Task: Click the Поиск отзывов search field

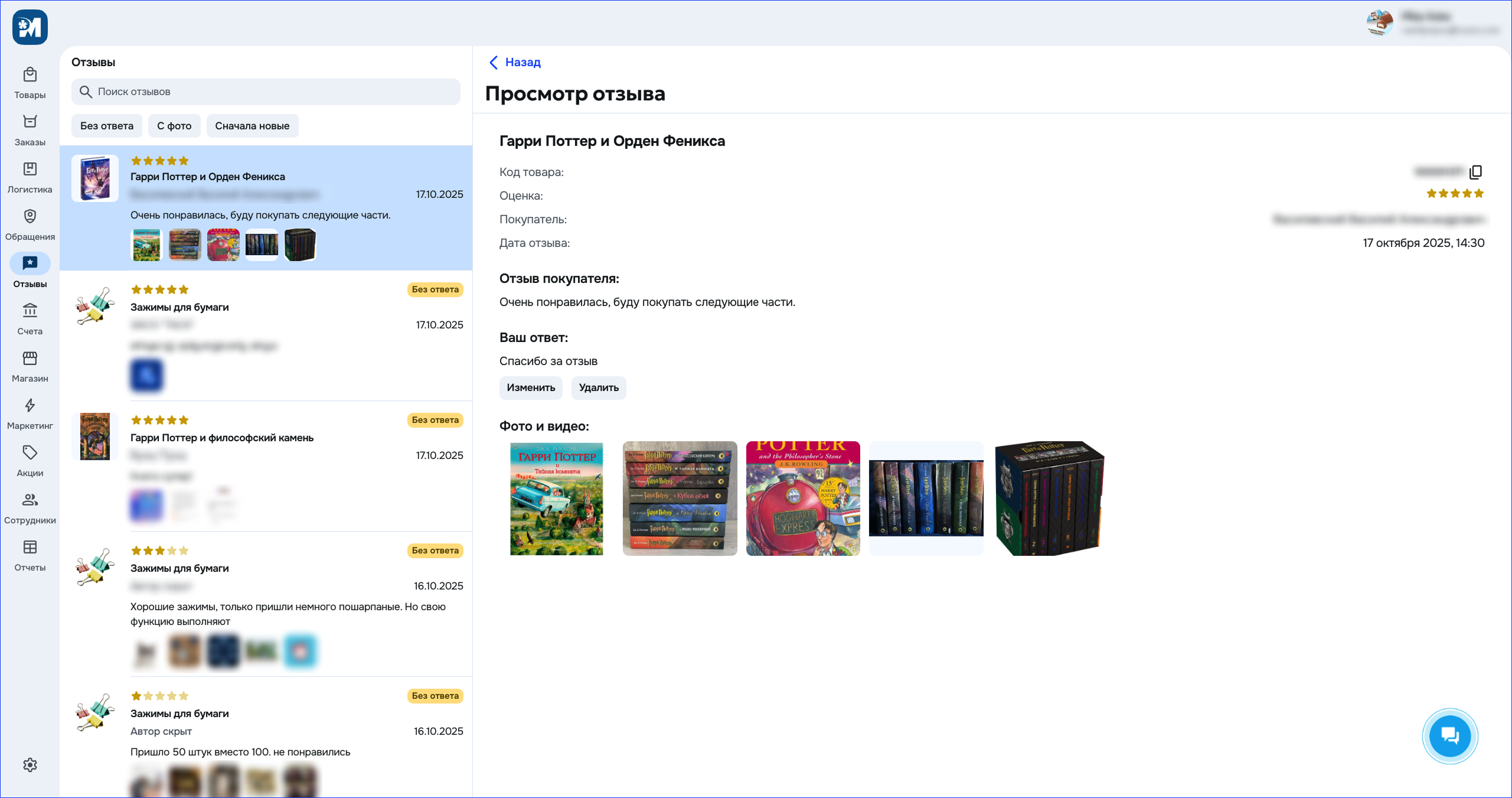Action: click(266, 92)
